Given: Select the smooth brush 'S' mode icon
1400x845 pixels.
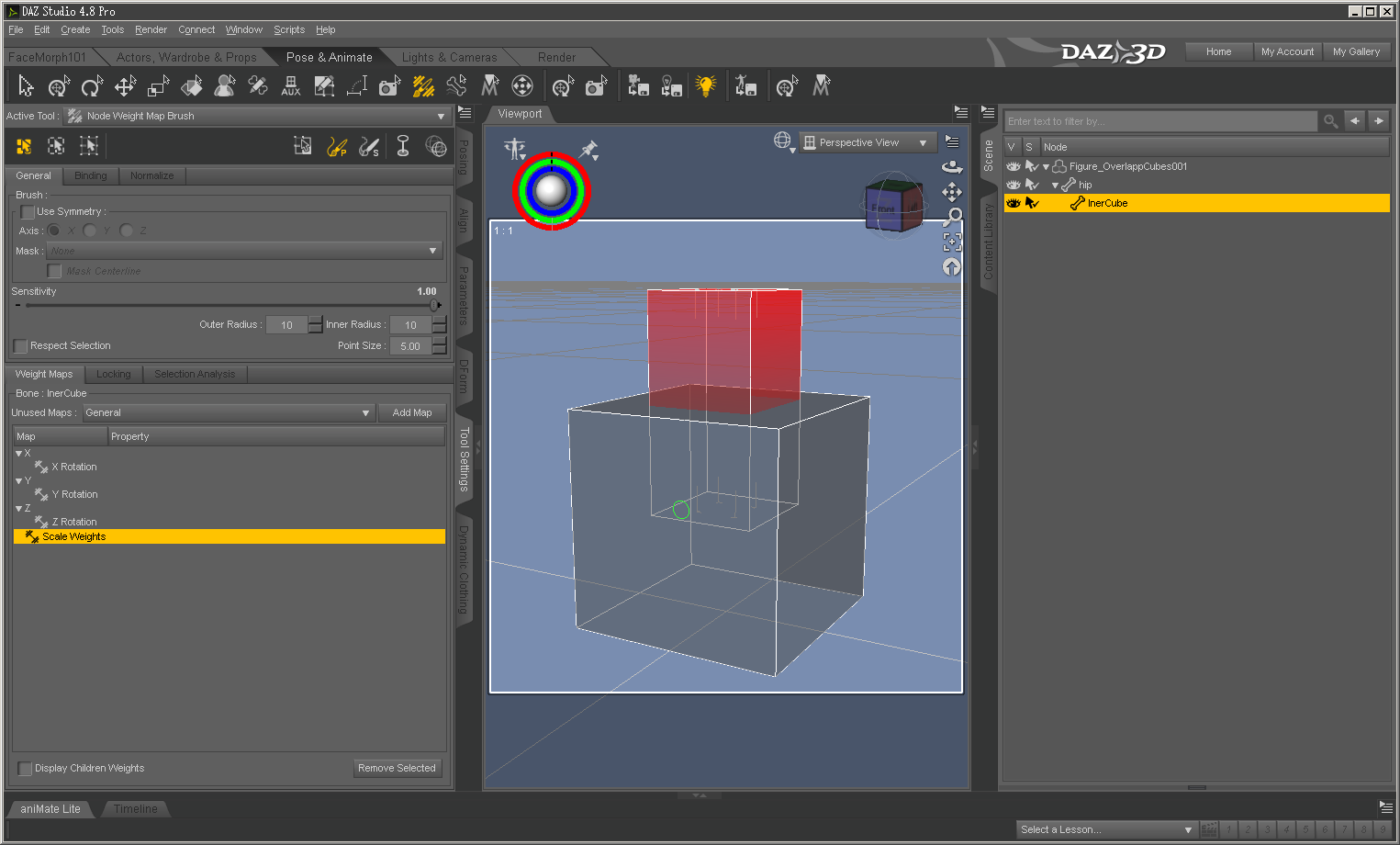Looking at the screenshot, I should coord(369,146).
